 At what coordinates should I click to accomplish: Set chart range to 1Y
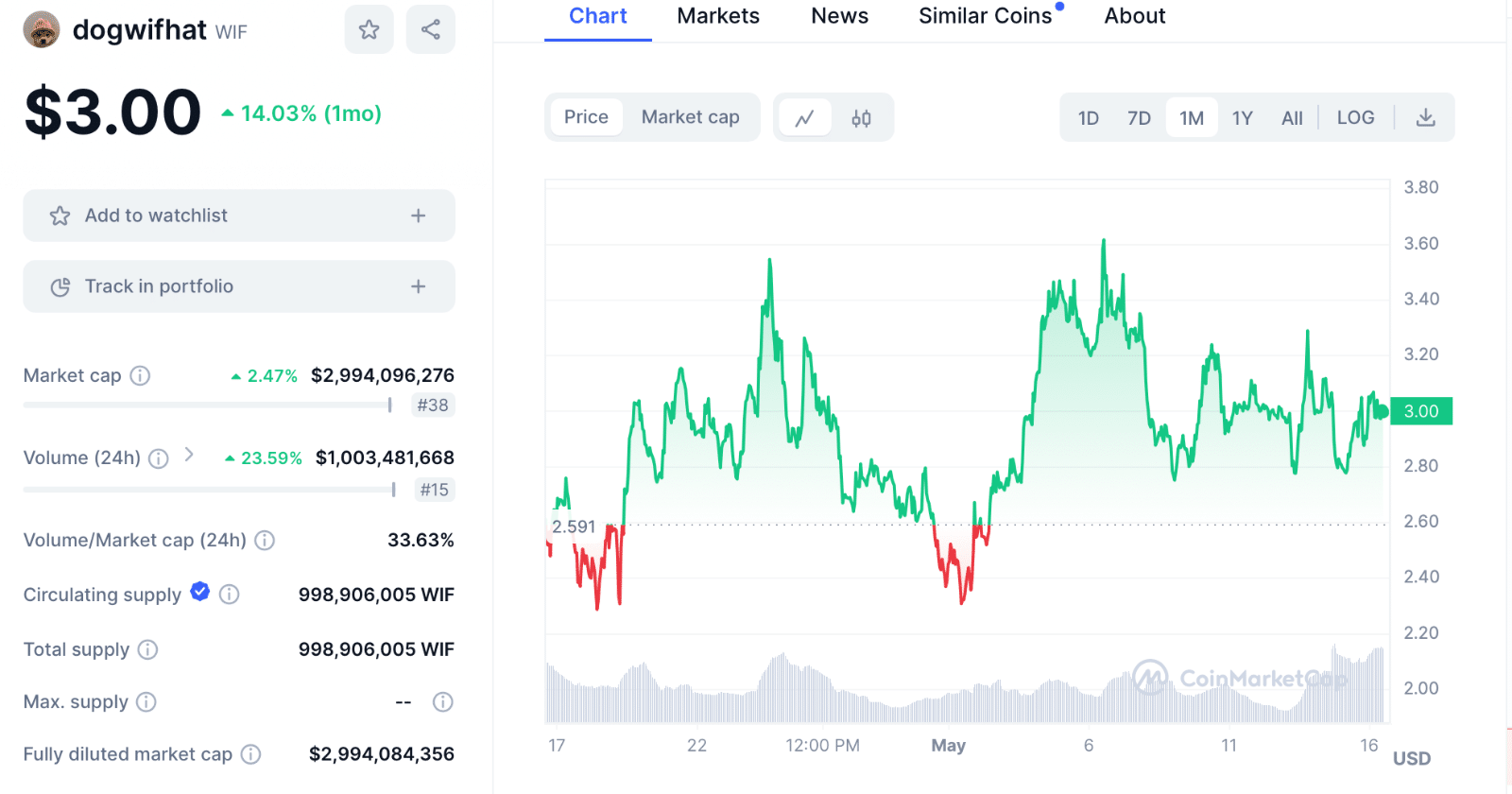tap(1242, 118)
